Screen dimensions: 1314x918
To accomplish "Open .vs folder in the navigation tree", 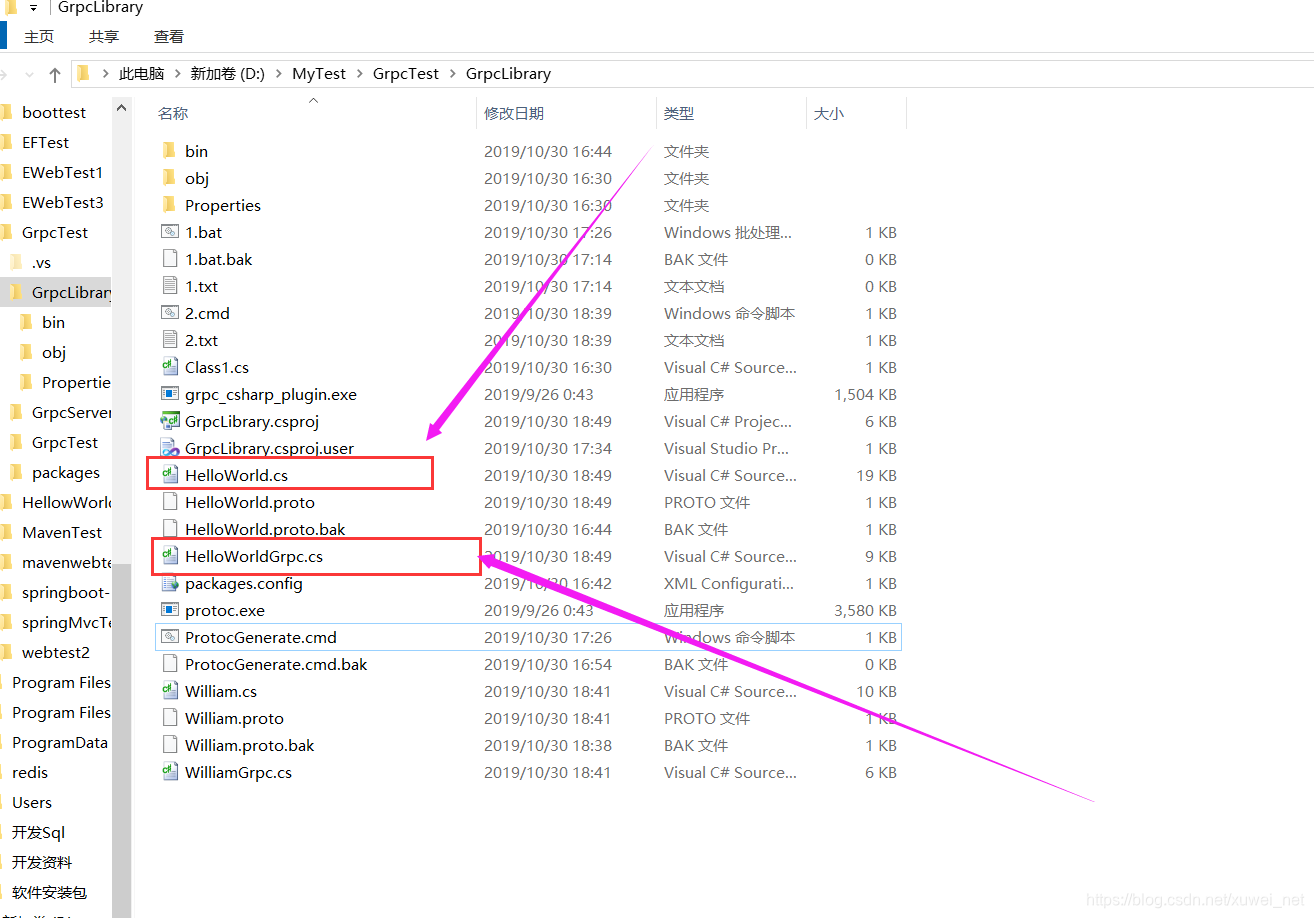I will click(41, 262).
